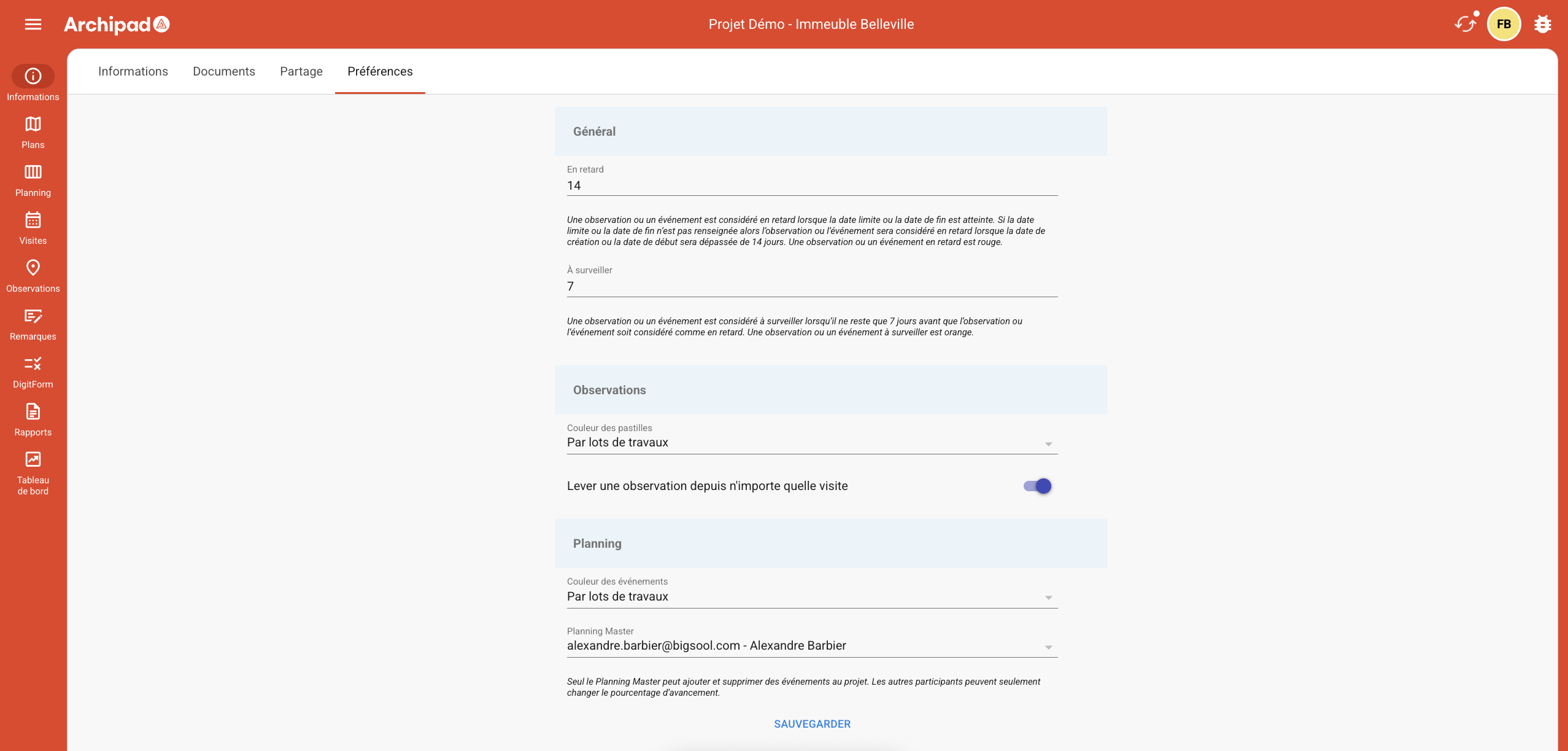1568x751 pixels.
Task: Switch to the Partage tab
Action: pos(301,72)
